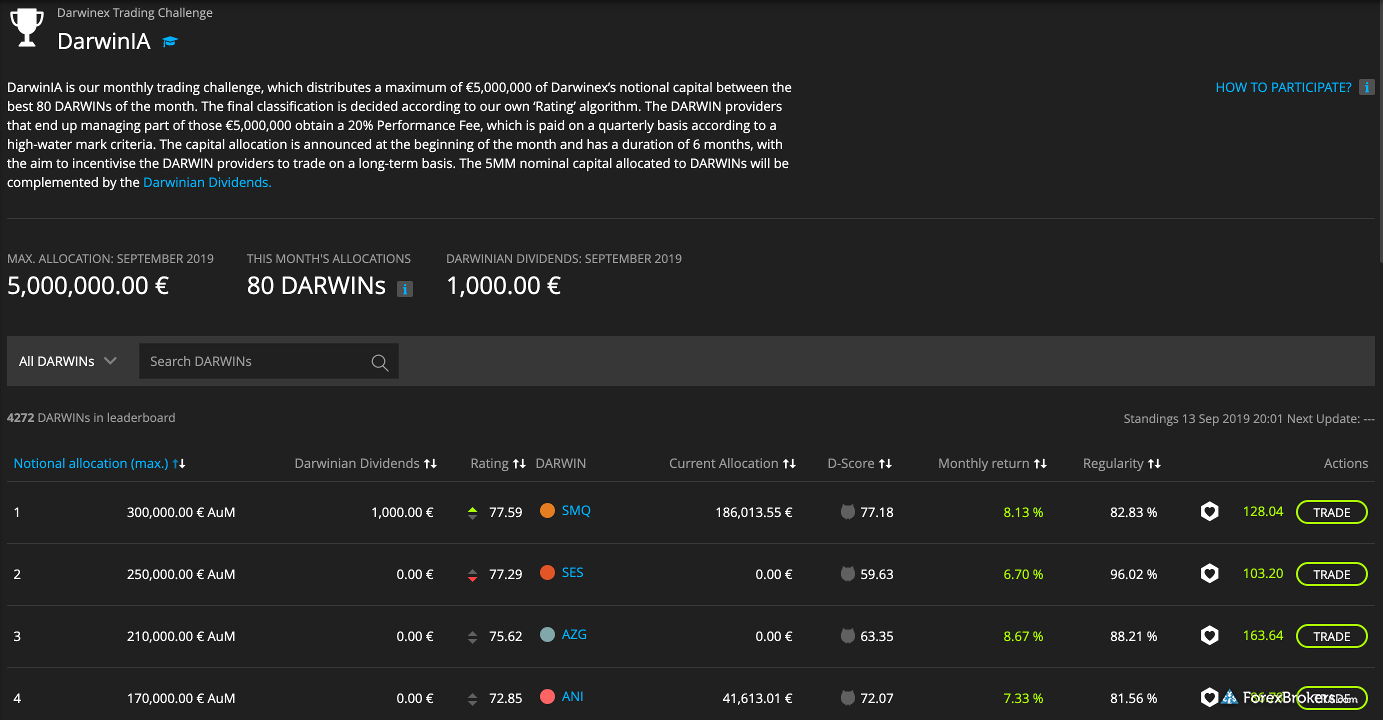Click the SES red-orange circle icon
The width and height of the screenshot is (1383, 720).
547,573
